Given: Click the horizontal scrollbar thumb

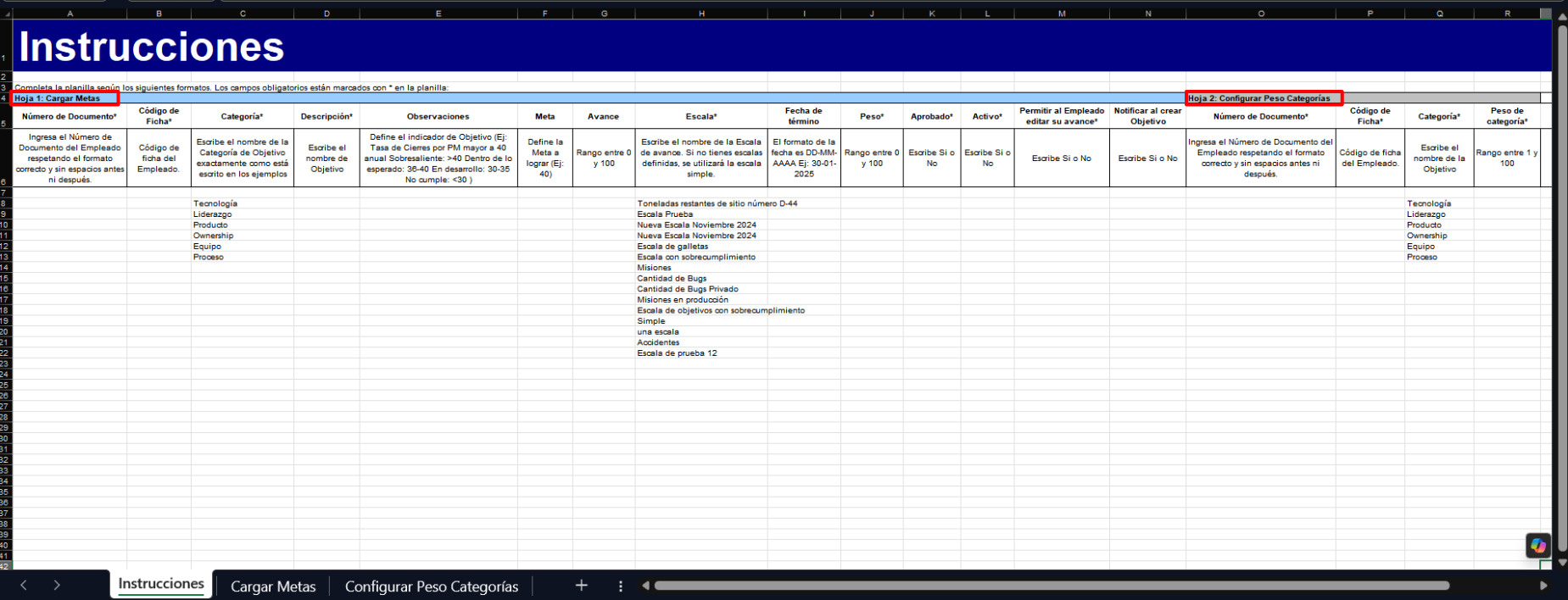Looking at the screenshot, I should click(x=1052, y=586).
